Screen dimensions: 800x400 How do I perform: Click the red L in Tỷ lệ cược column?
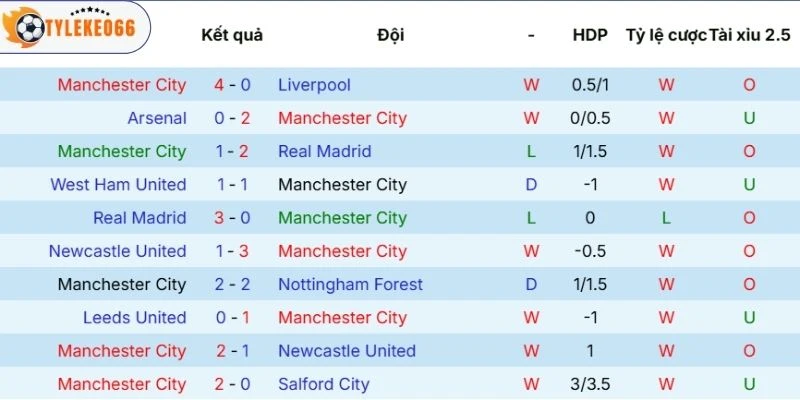[666, 218]
